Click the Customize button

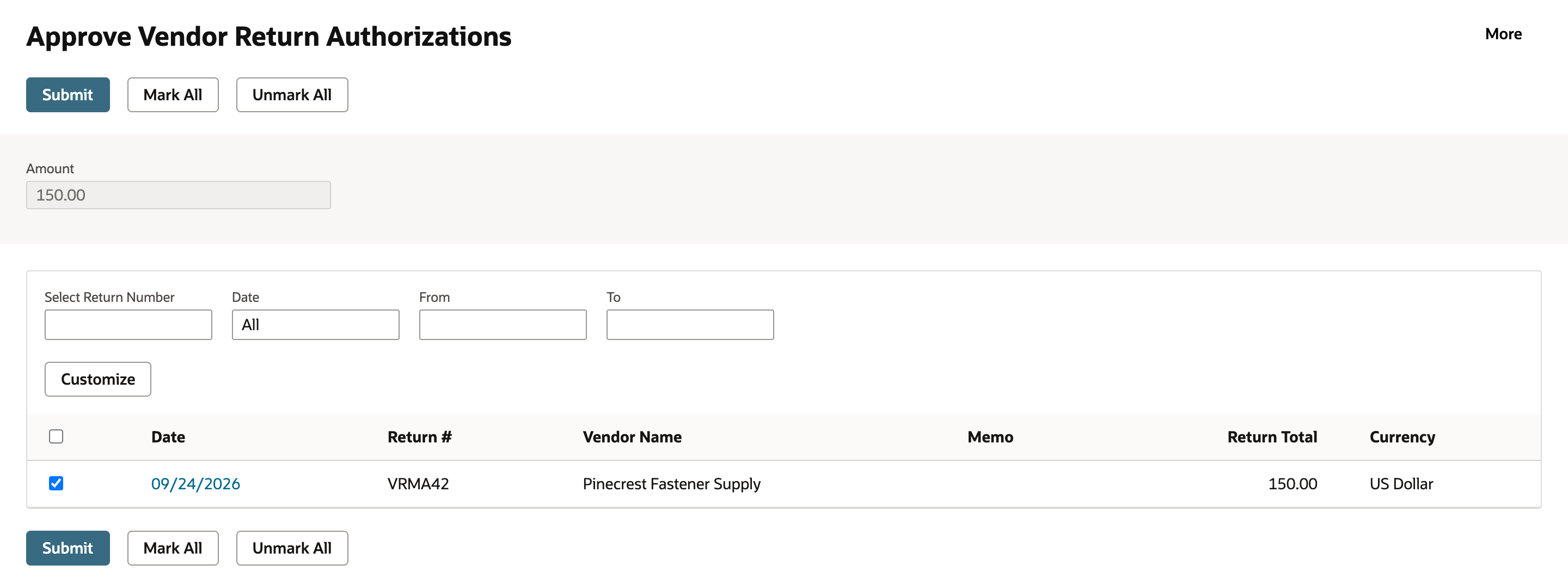[x=98, y=379]
